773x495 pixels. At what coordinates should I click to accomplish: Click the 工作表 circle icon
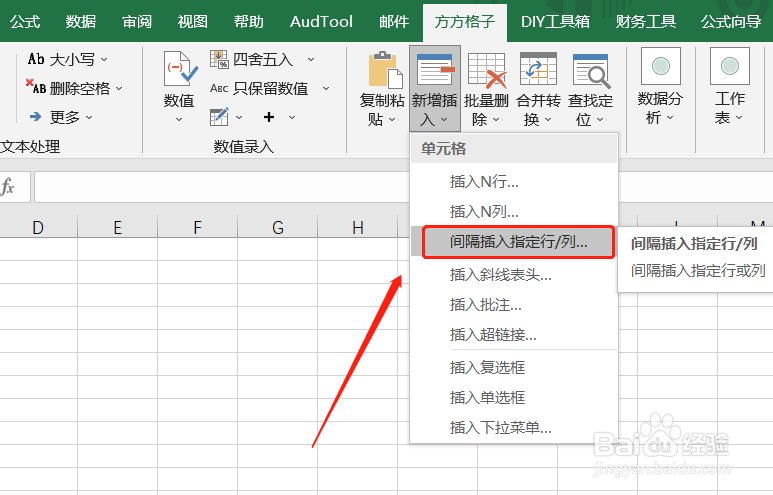click(730, 66)
